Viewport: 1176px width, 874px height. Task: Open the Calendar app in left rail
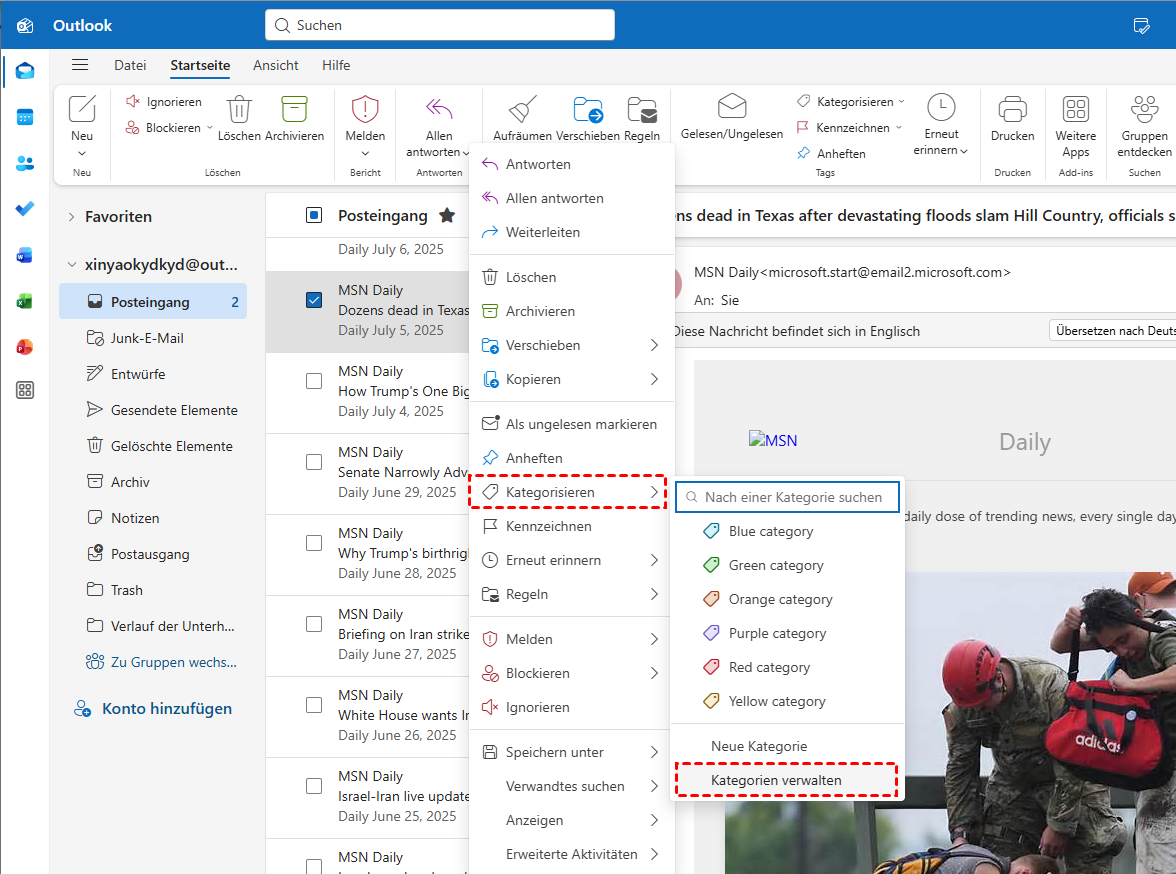coord(25,117)
